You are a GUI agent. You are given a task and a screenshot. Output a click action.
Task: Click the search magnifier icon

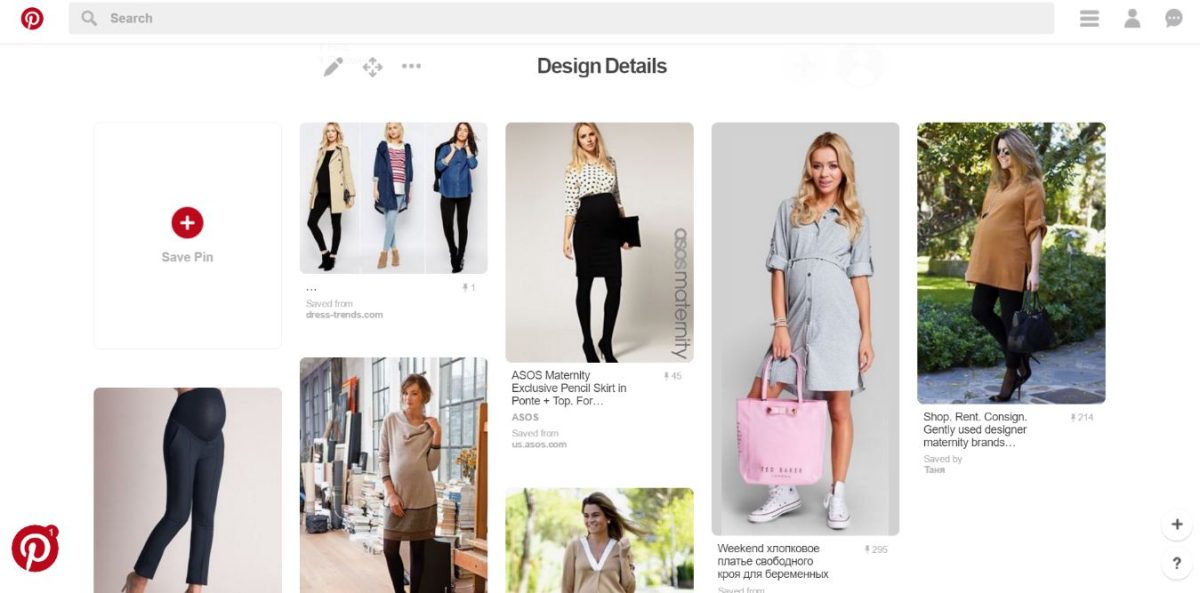(89, 18)
